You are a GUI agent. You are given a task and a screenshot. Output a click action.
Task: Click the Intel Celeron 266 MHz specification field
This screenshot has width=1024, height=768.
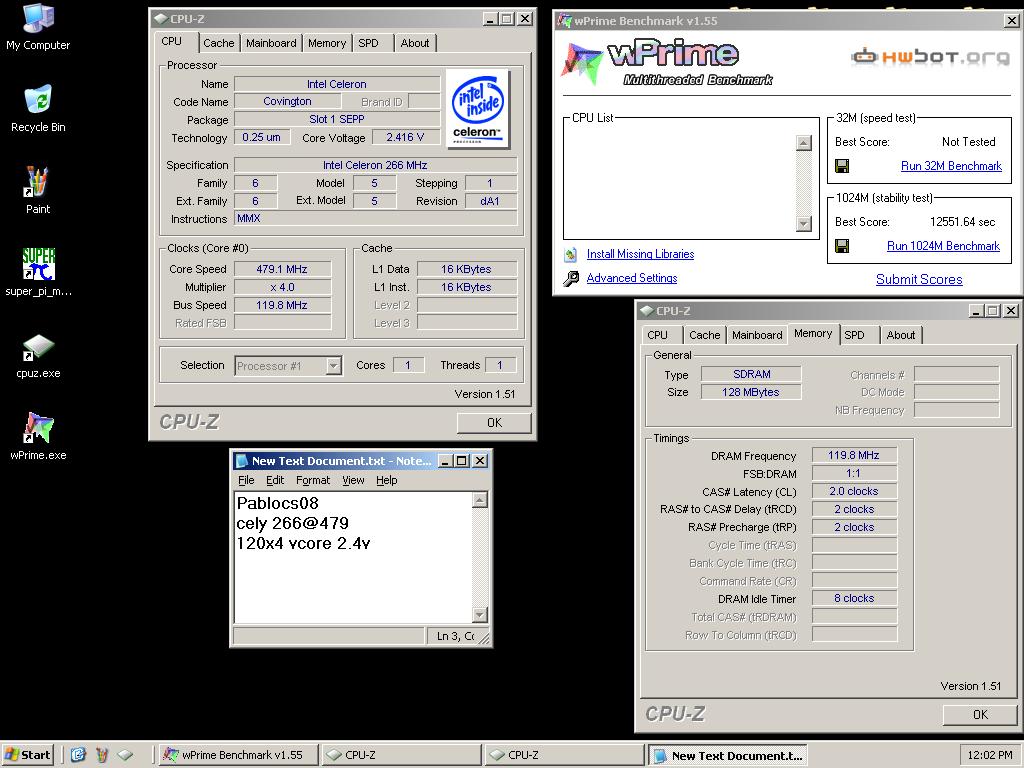coord(375,165)
